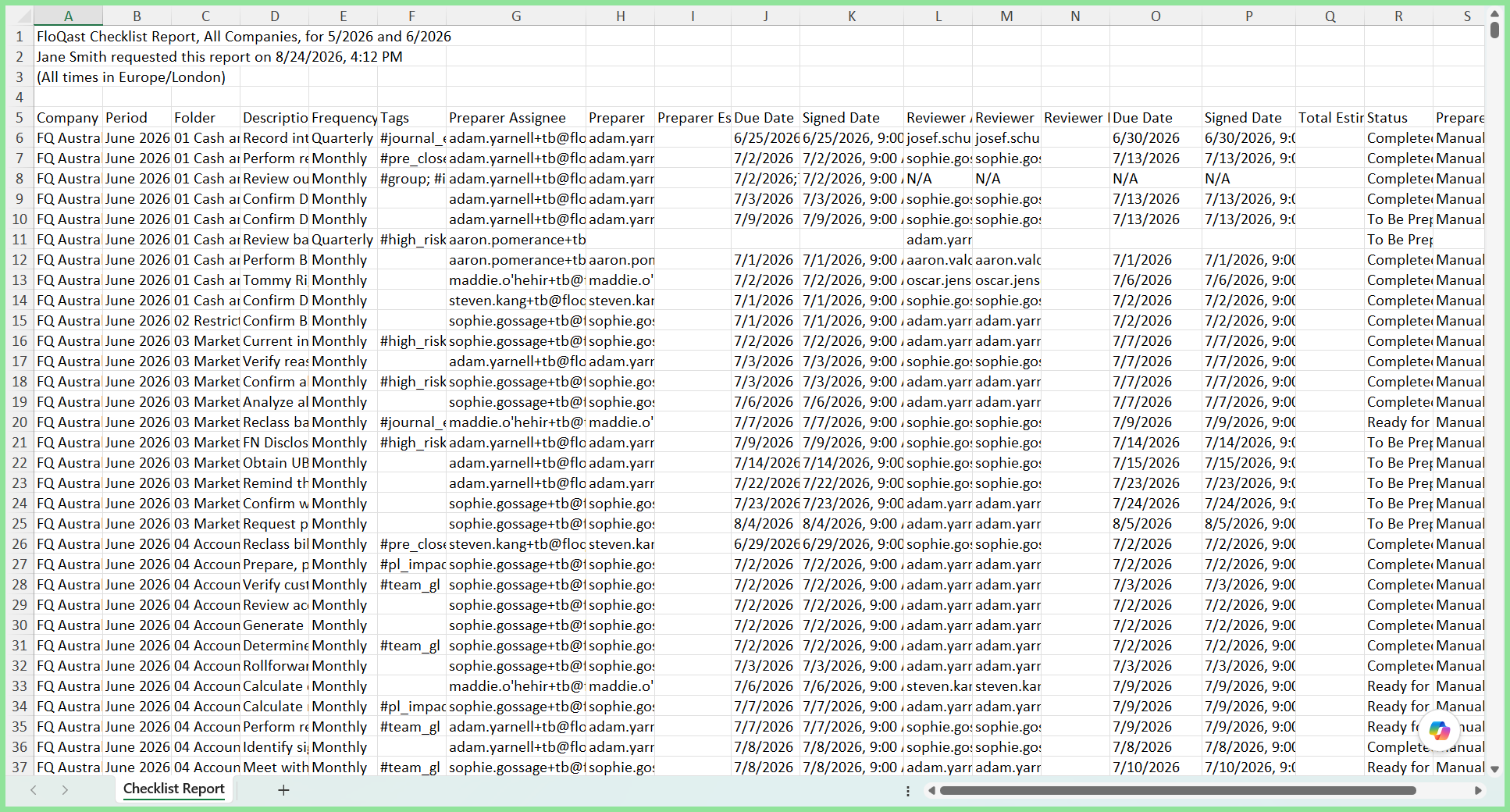Click 'Signed Date' header in column P
1510x812 pixels.
click(1248, 118)
